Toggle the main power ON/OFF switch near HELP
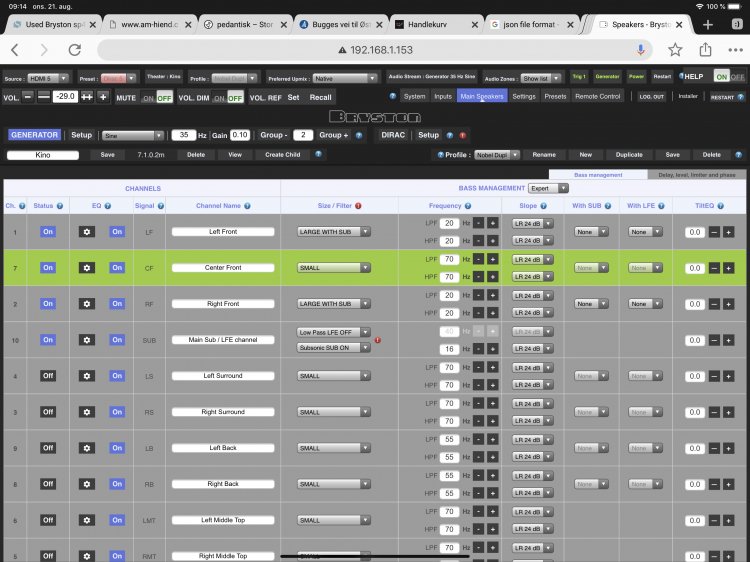 coord(729,77)
